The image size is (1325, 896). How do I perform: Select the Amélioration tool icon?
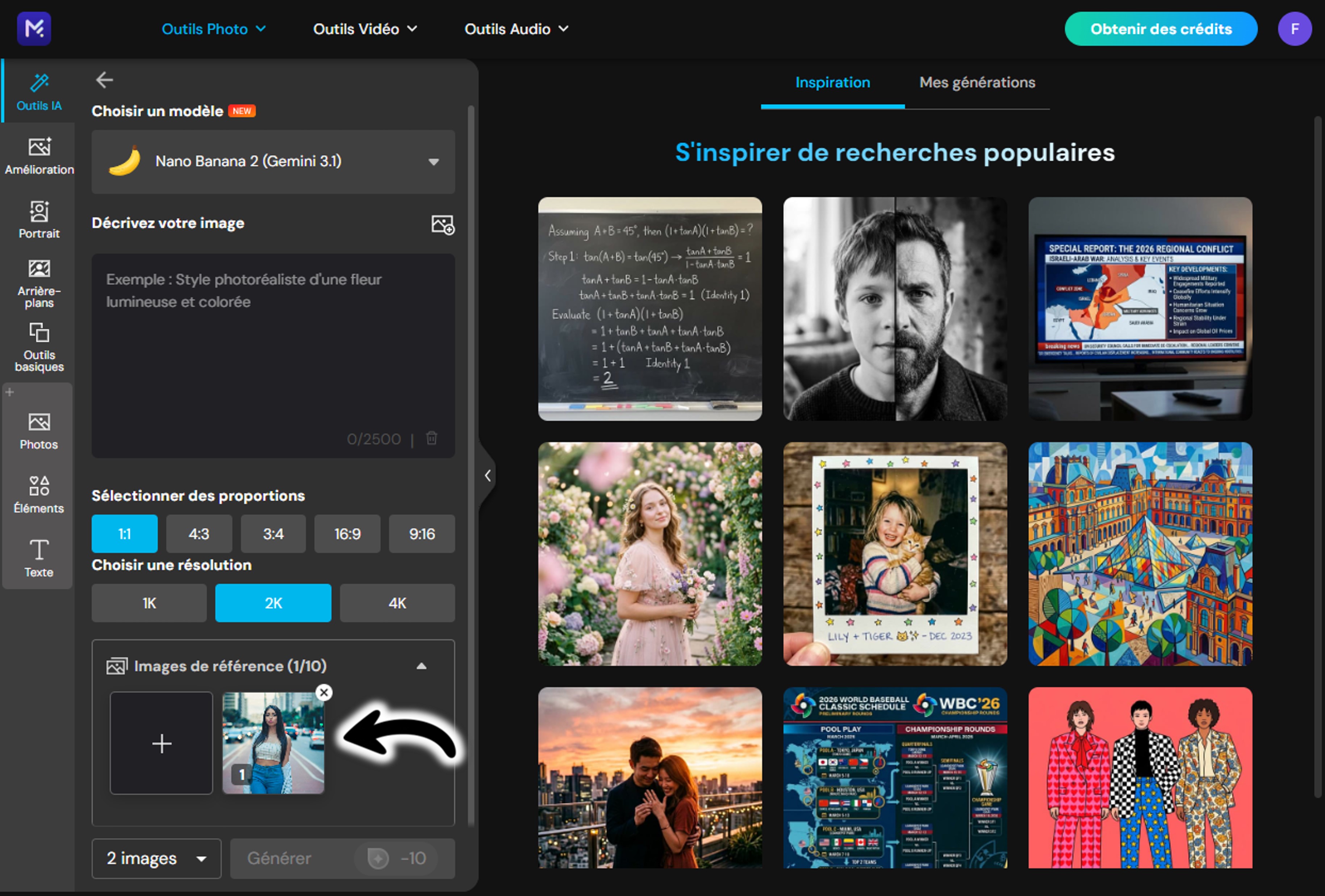(39, 155)
